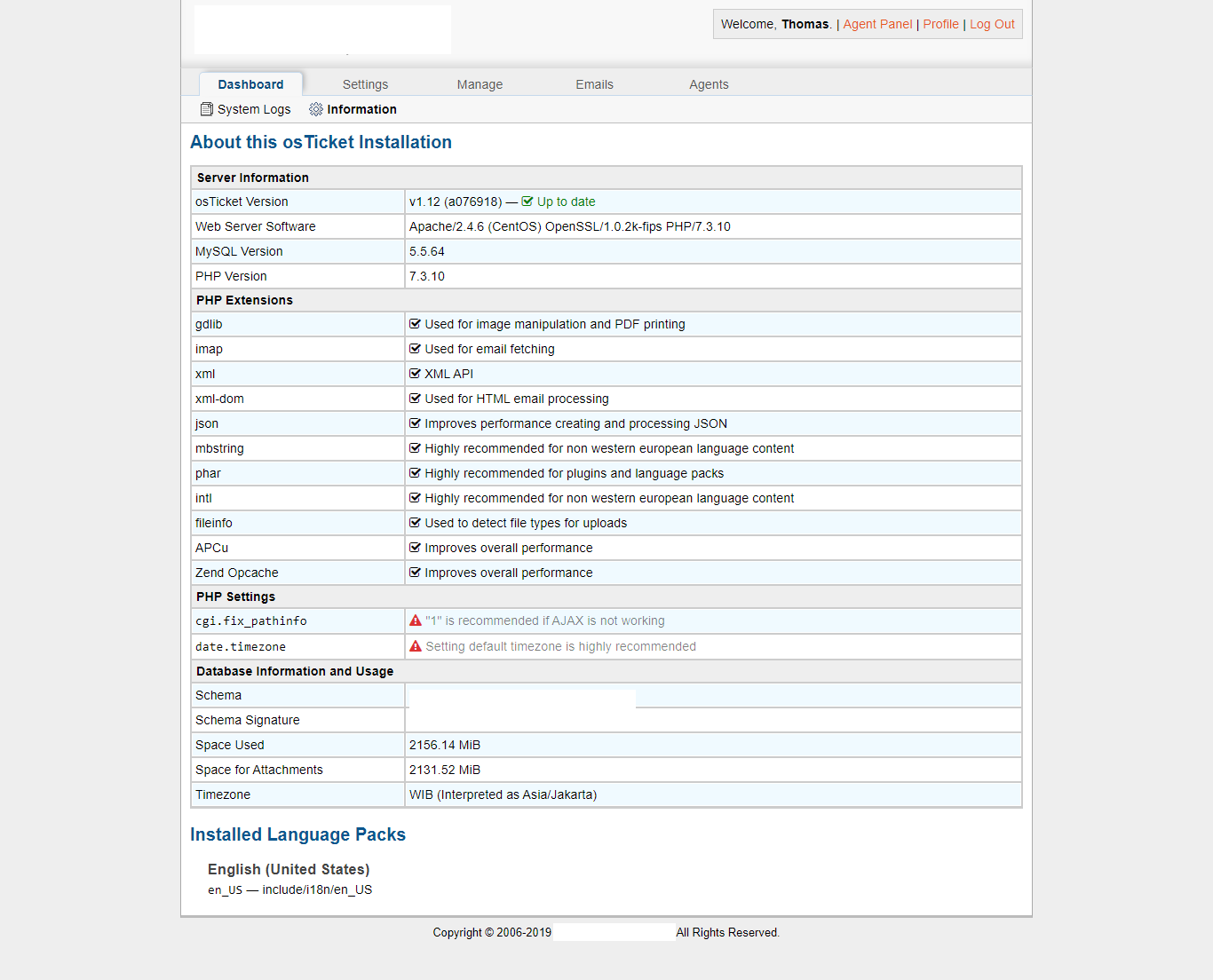
Task: Click the osTicket logo area in header
Action: coord(322,29)
